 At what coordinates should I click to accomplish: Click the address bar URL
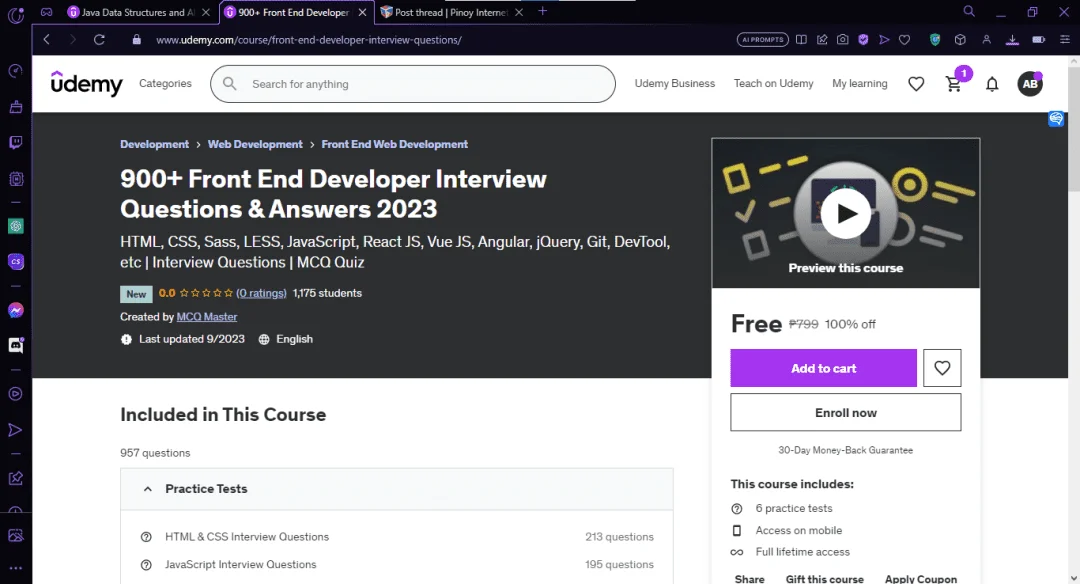[x=309, y=40]
